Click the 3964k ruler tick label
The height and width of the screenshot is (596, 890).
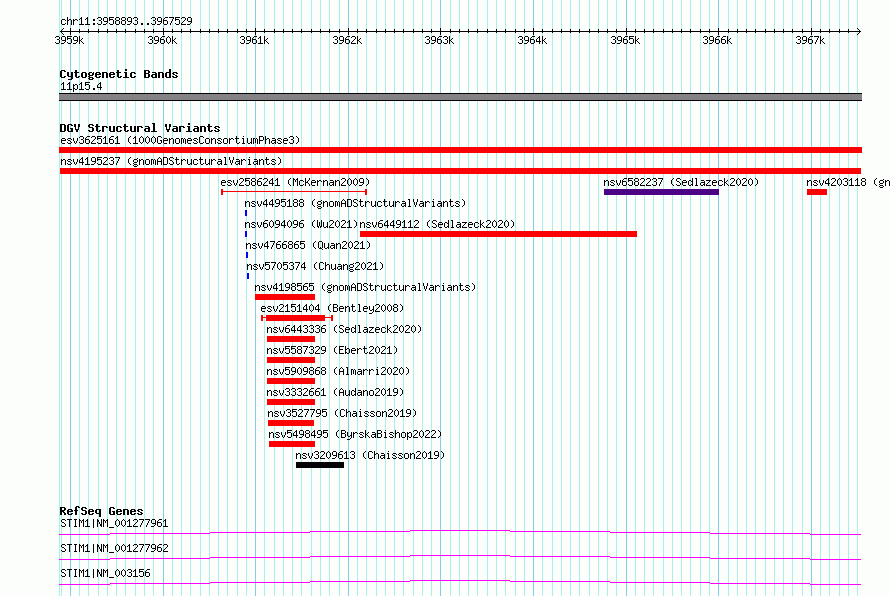(x=532, y=40)
